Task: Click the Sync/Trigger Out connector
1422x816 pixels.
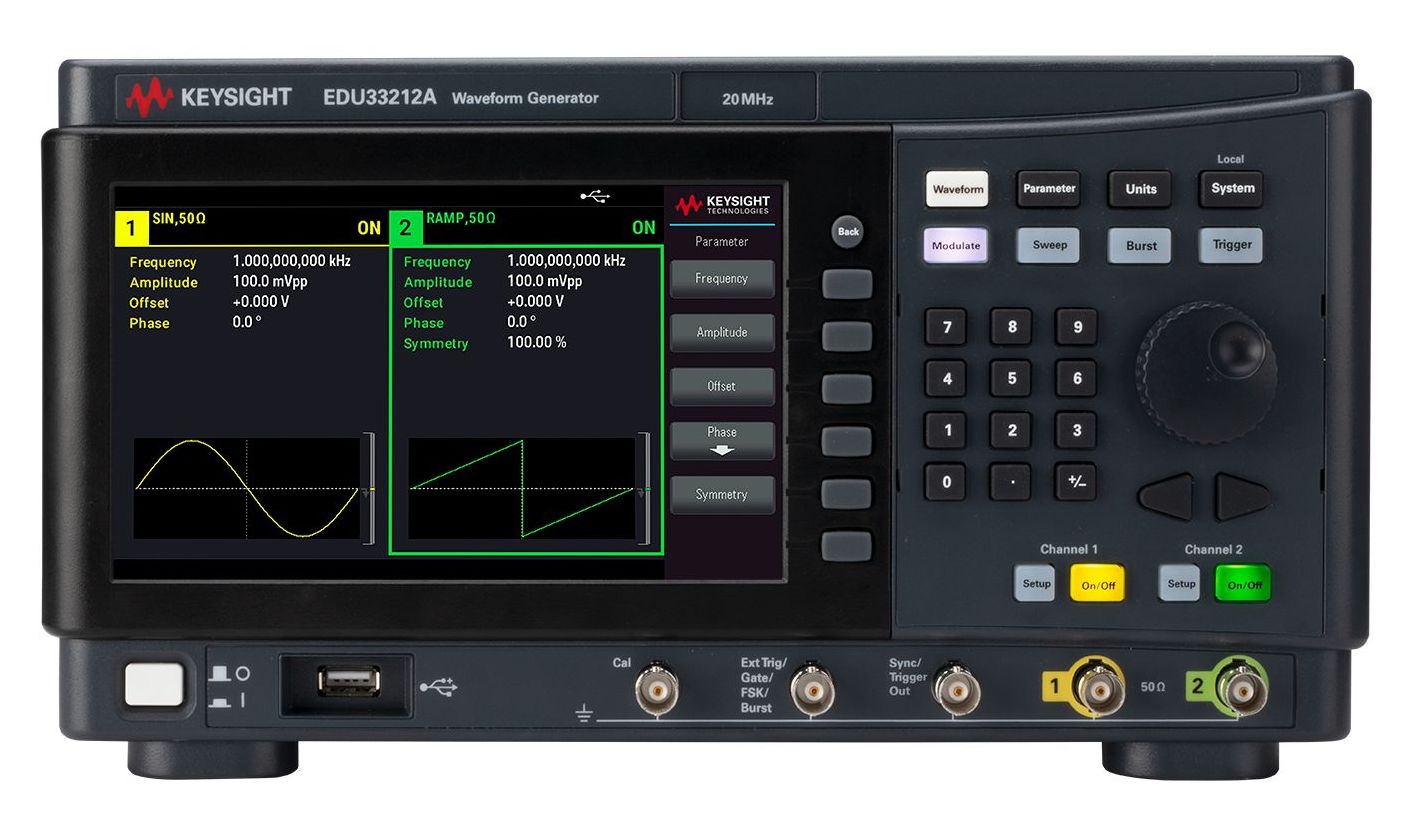Action: pos(958,689)
